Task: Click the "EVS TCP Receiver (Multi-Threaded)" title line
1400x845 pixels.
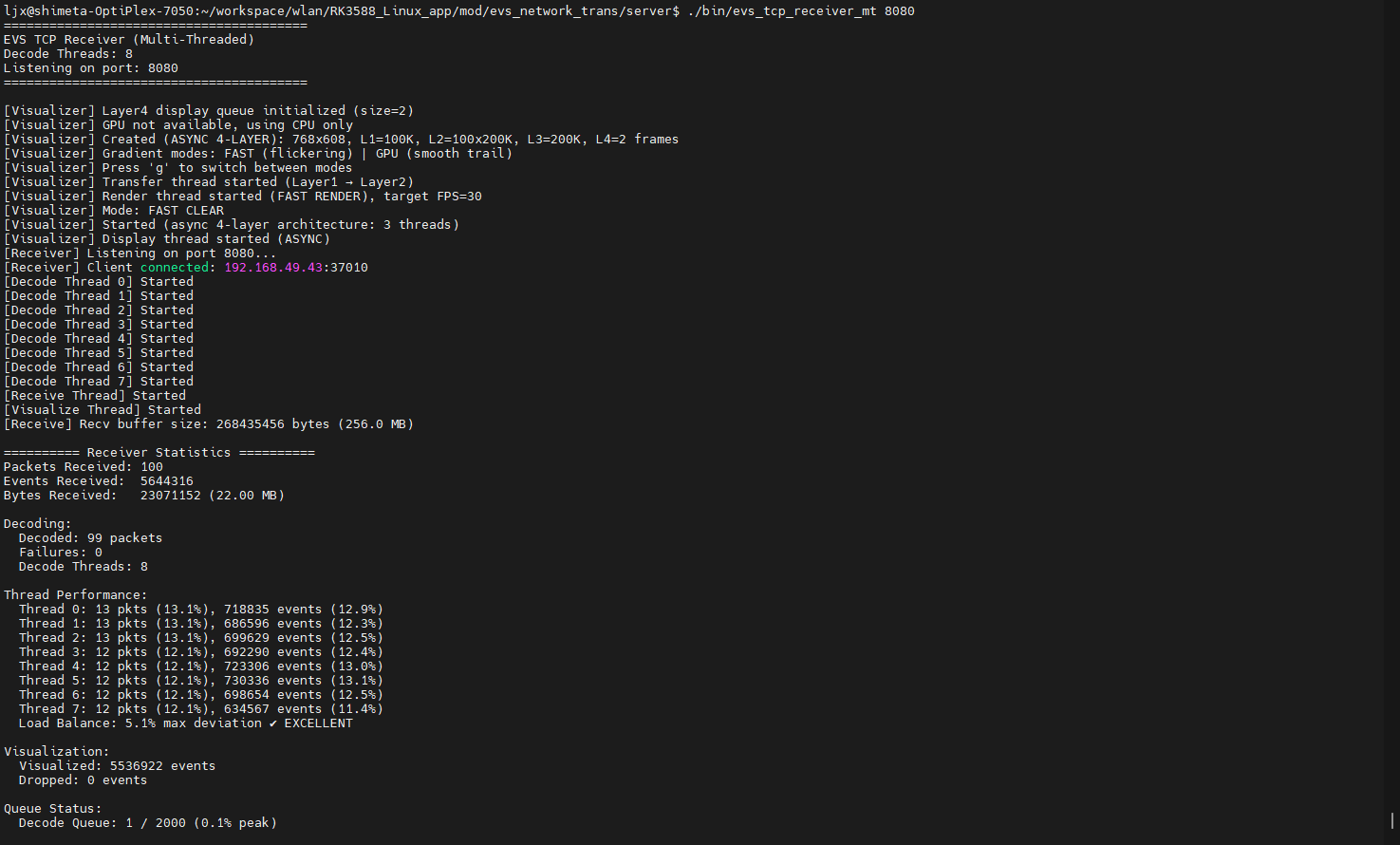Action: coord(129,40)
